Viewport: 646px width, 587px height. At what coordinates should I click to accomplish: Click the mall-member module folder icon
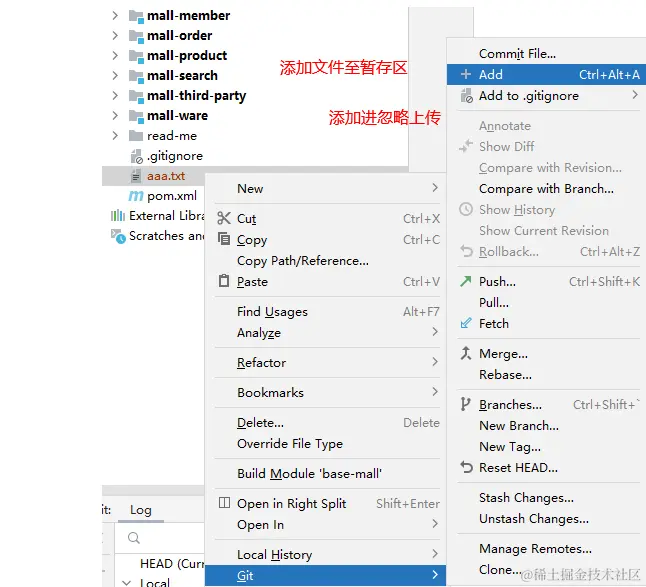point(136,16)
